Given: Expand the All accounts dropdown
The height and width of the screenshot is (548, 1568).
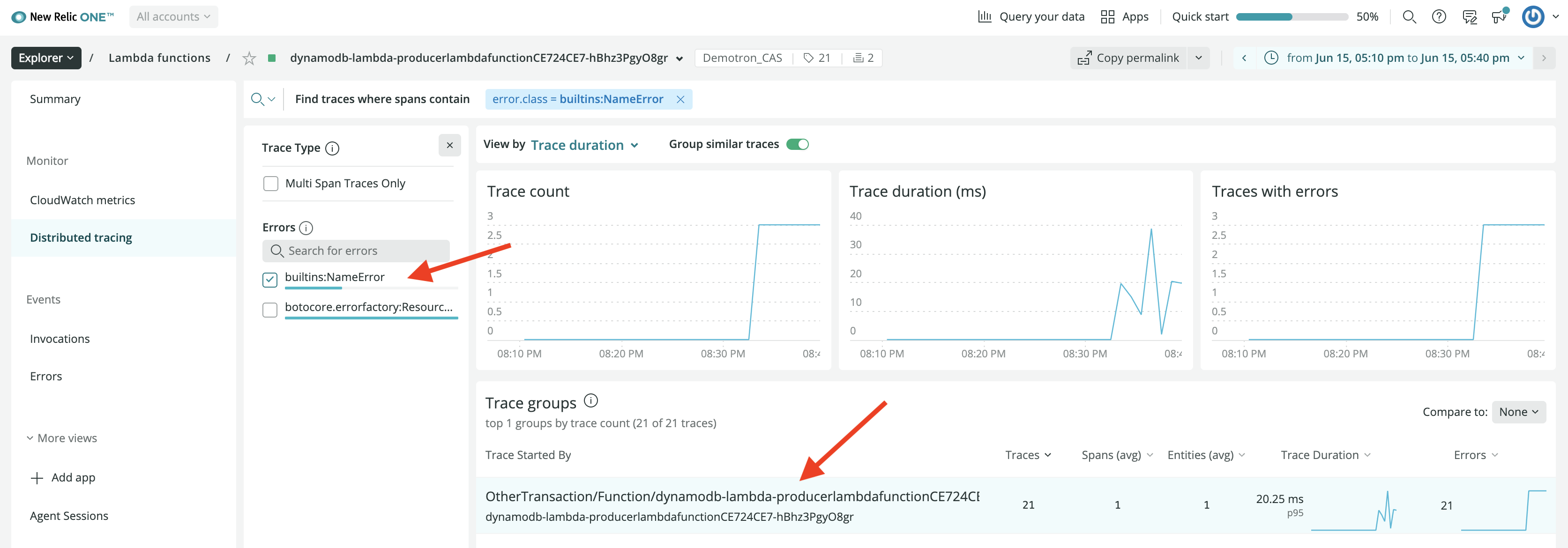Looking at the screenshot, I should (x=173, y=16).
